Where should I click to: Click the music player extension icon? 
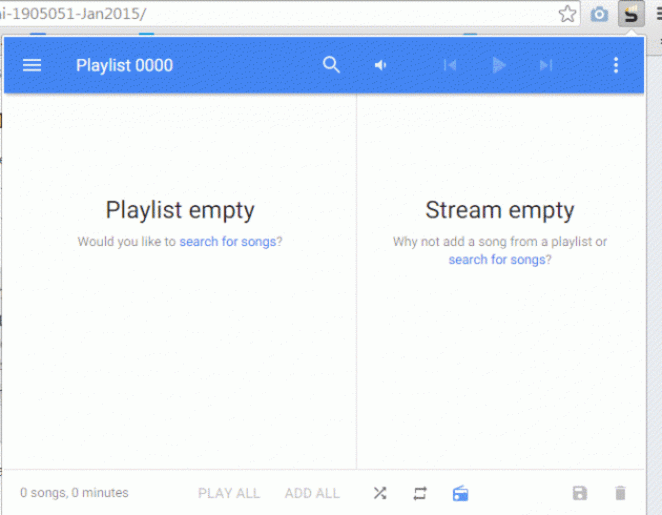point(631,14)
